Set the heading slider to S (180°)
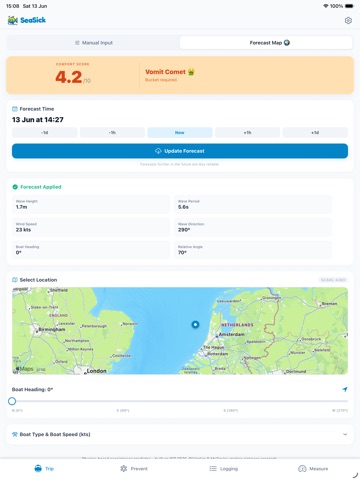Screen dimensions: 360x480 click(x=231, y=410)
